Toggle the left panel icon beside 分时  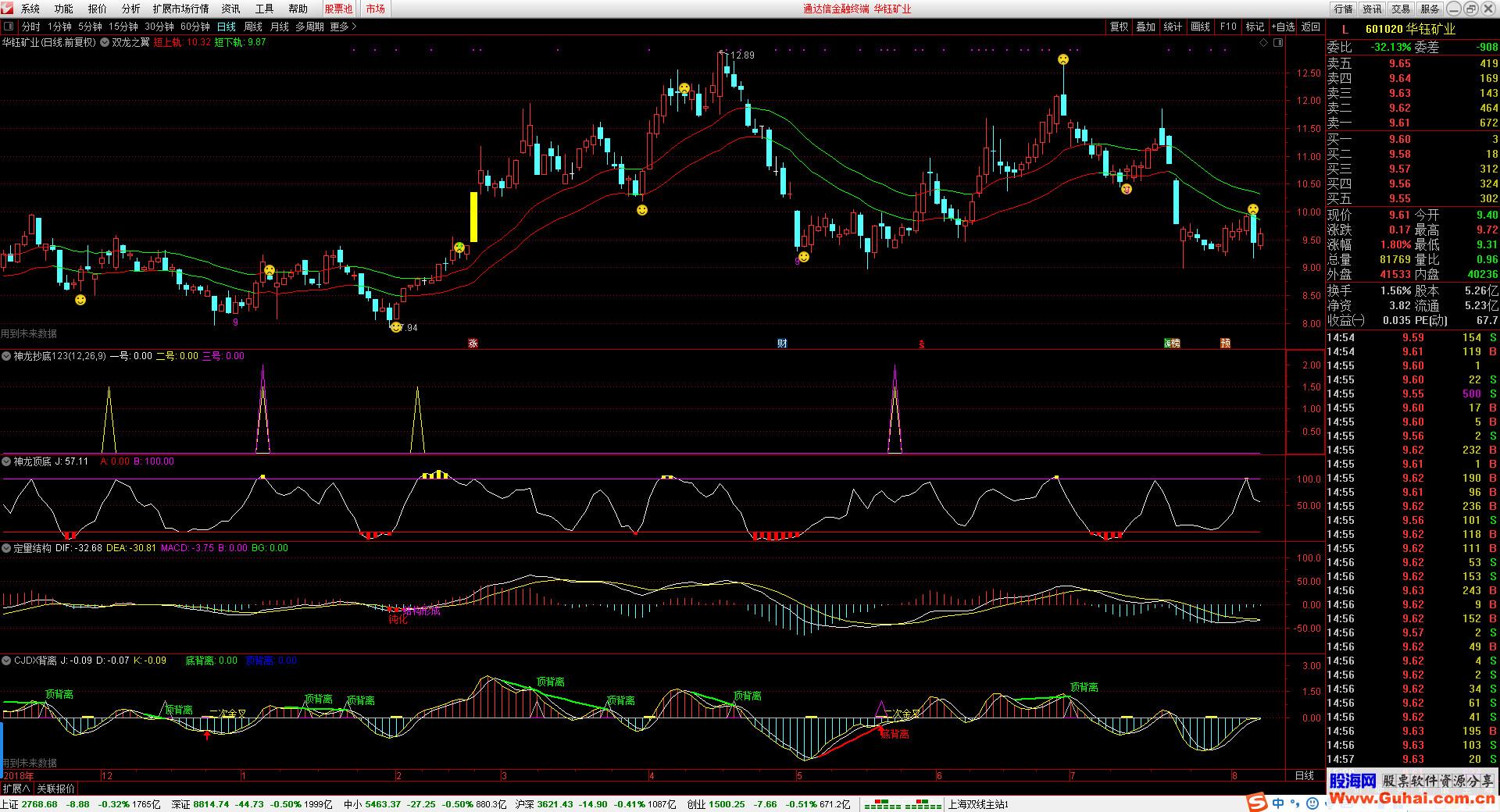point(9,27)
